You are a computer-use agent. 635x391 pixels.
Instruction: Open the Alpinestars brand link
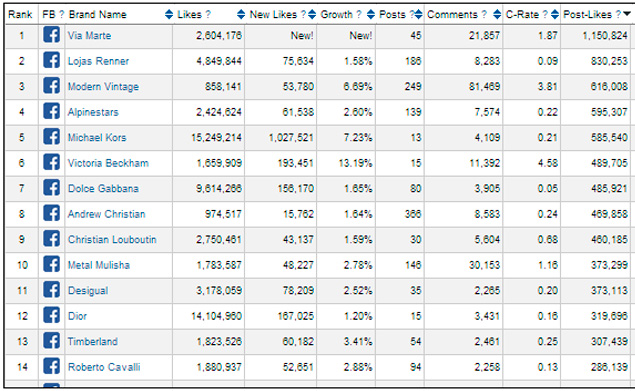pyautogui.click(x=93, y=112)
